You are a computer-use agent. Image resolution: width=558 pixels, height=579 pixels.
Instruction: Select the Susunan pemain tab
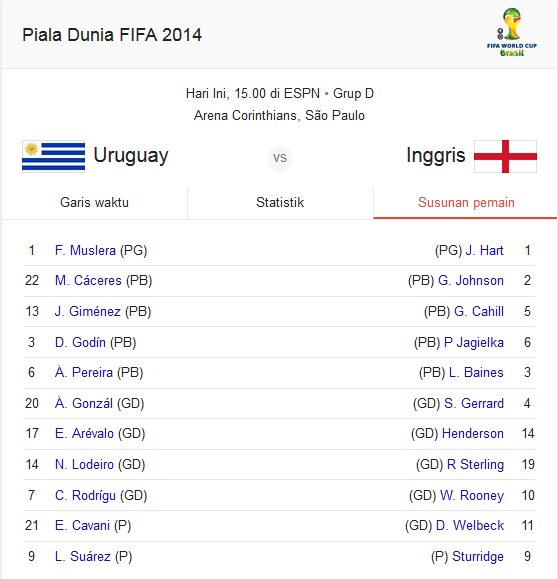[x=466, y=203]
